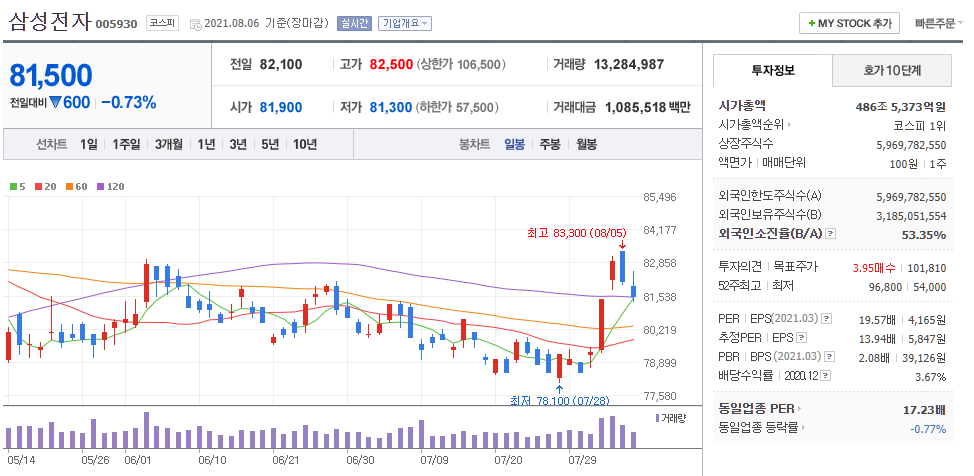Click the 실시간 real-time badge
This screenshot has height=476, width=974.
(354, 24)
